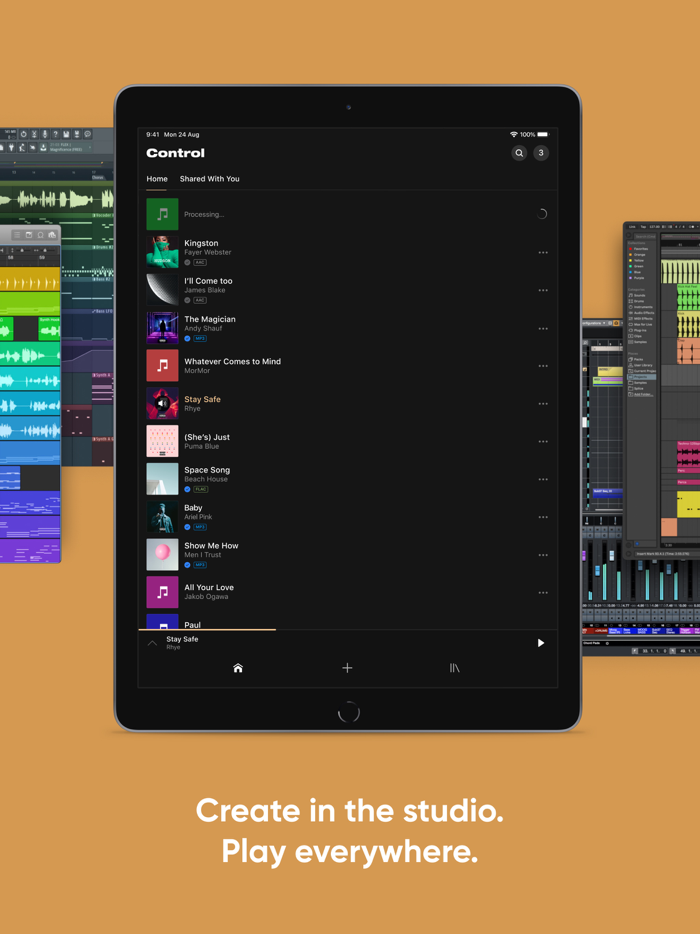Click the save disk icon in FL Studio

click(66, 134)
